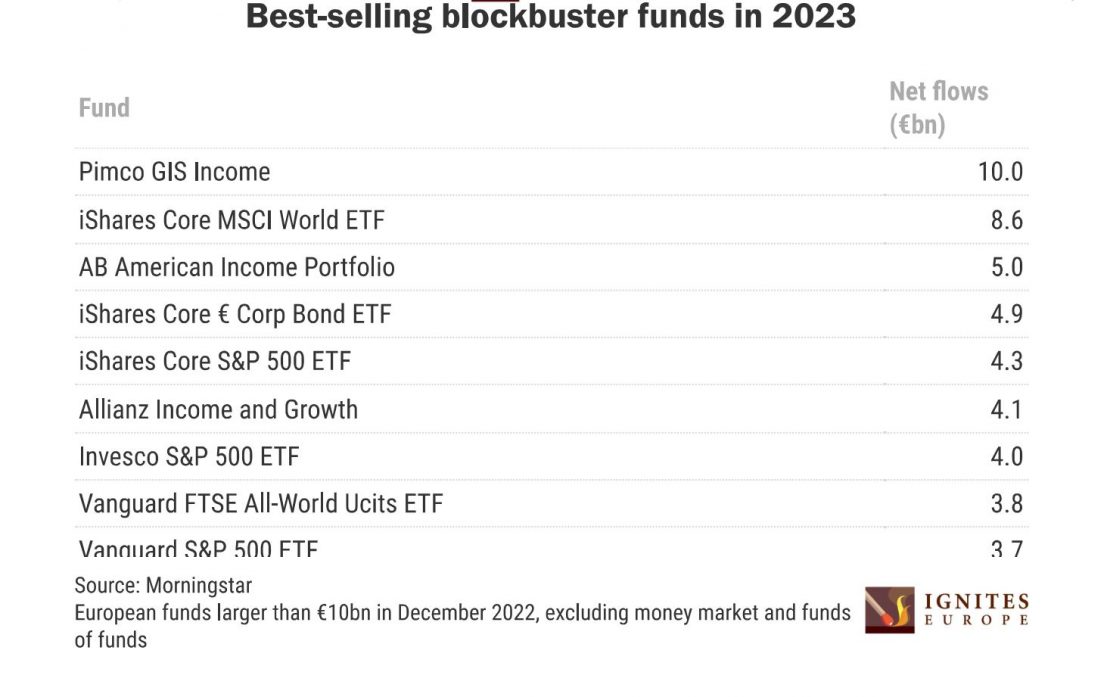Click the Ignites Europe brand name text
Viewport: 1110px width, 697px height.
[x=975, y=610]
